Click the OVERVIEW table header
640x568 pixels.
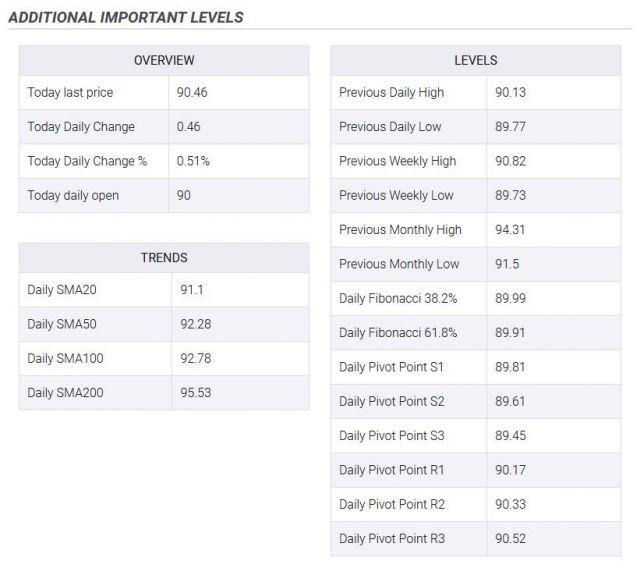[x=164, y=61]
